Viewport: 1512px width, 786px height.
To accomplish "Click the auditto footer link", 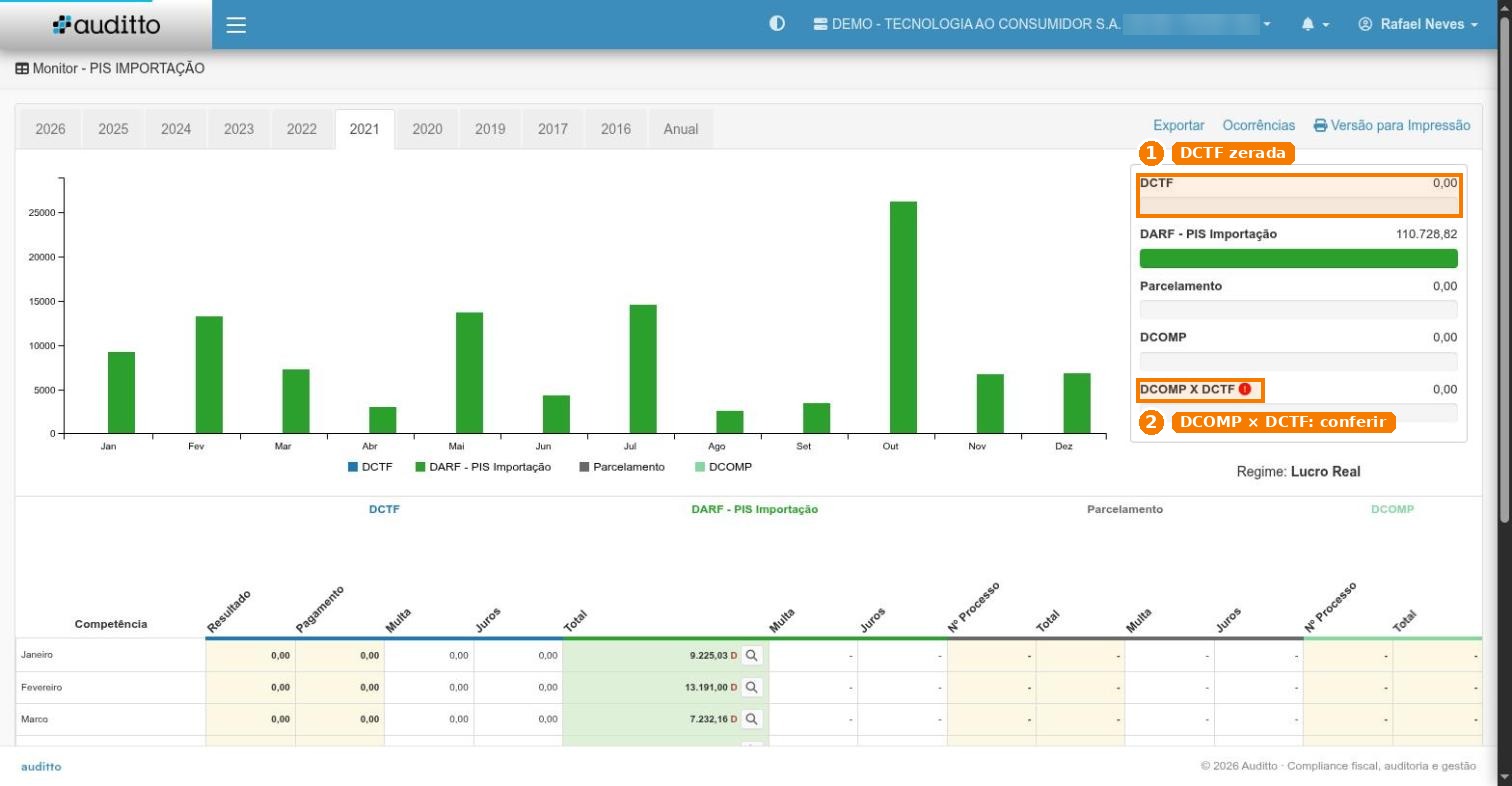I will 41,767.
